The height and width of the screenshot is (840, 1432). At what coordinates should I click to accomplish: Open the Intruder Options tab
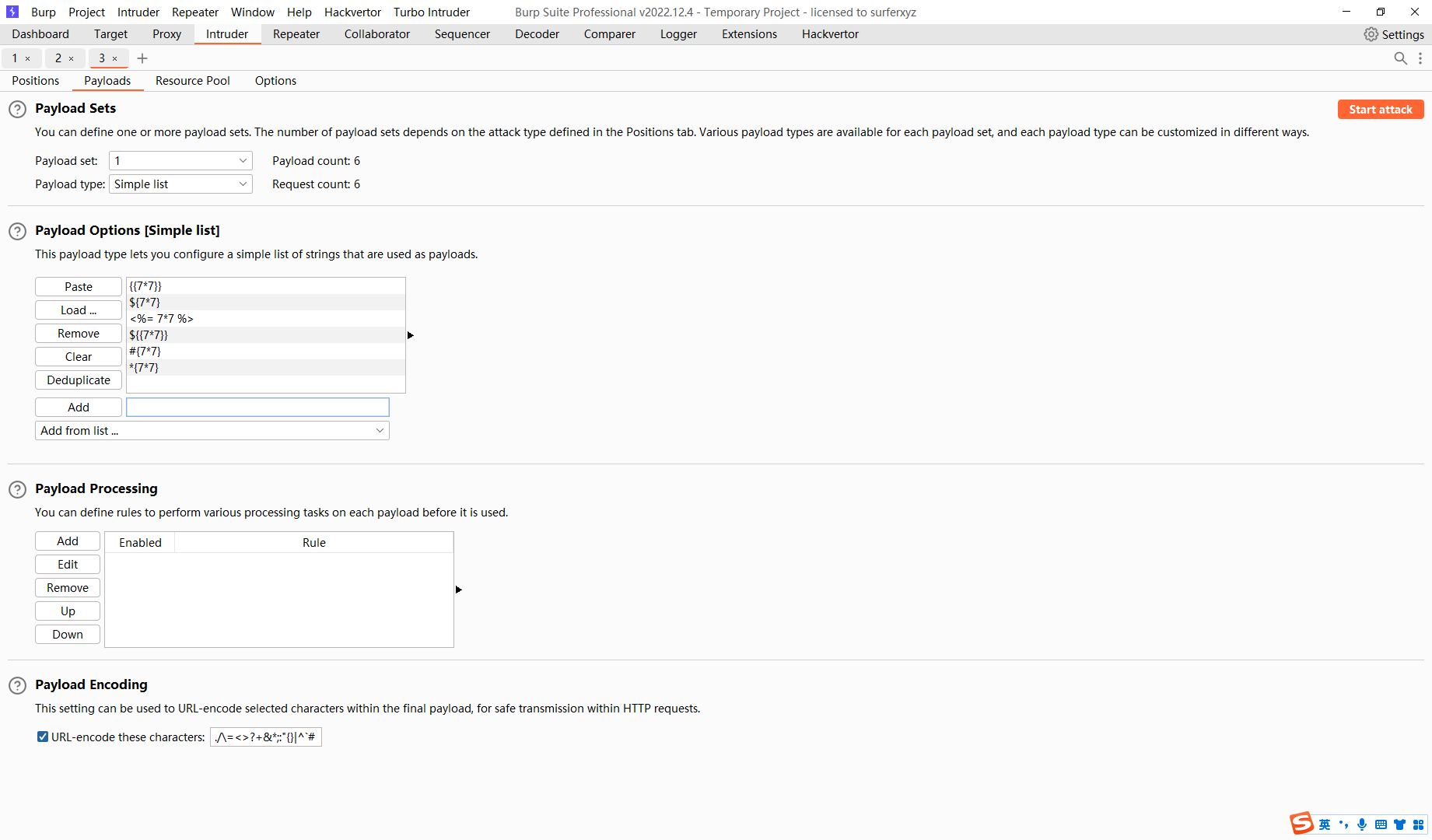[275, 81]
